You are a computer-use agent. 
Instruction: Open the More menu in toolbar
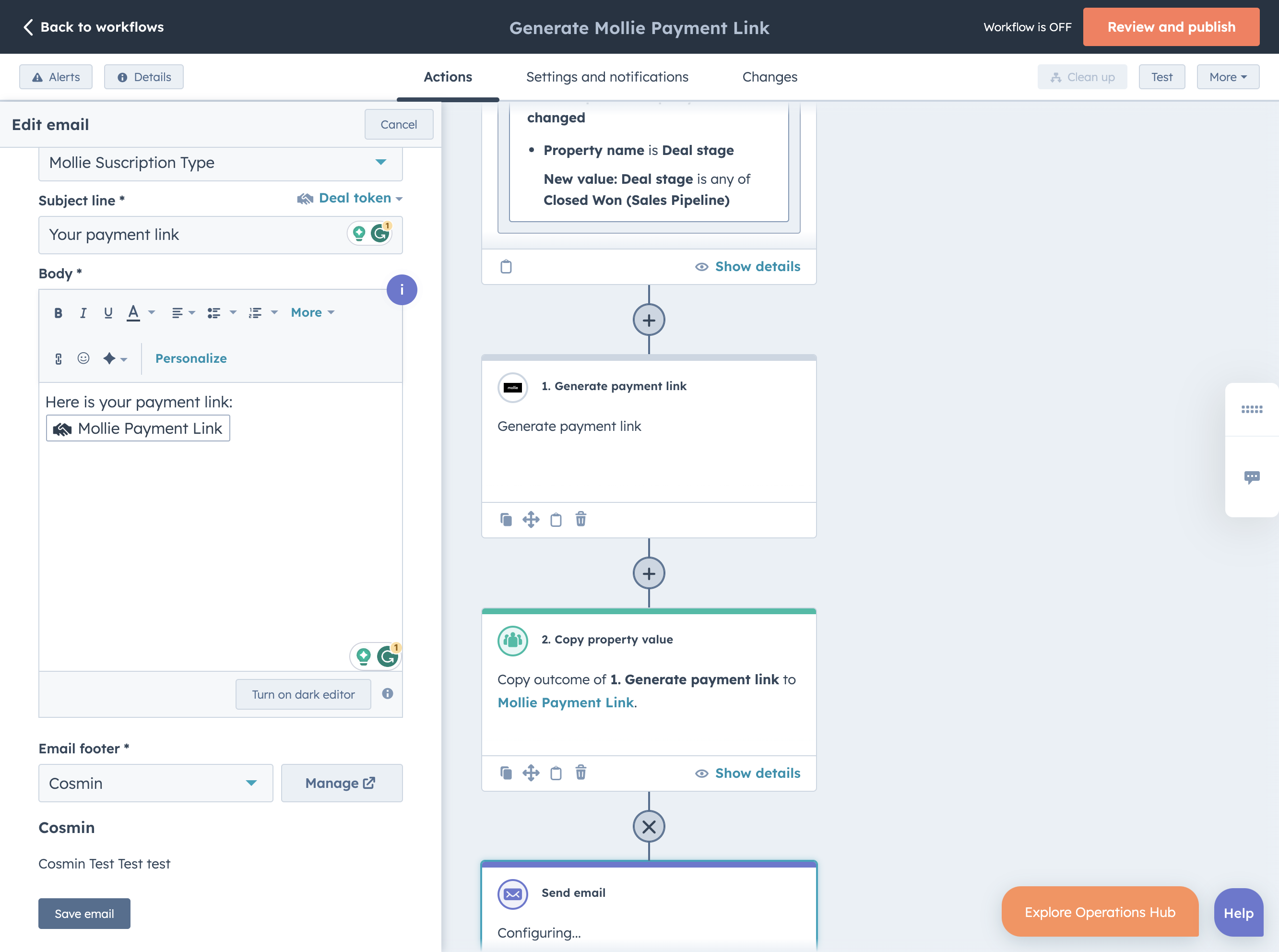pyautogui.click(x=1228, y=77)
